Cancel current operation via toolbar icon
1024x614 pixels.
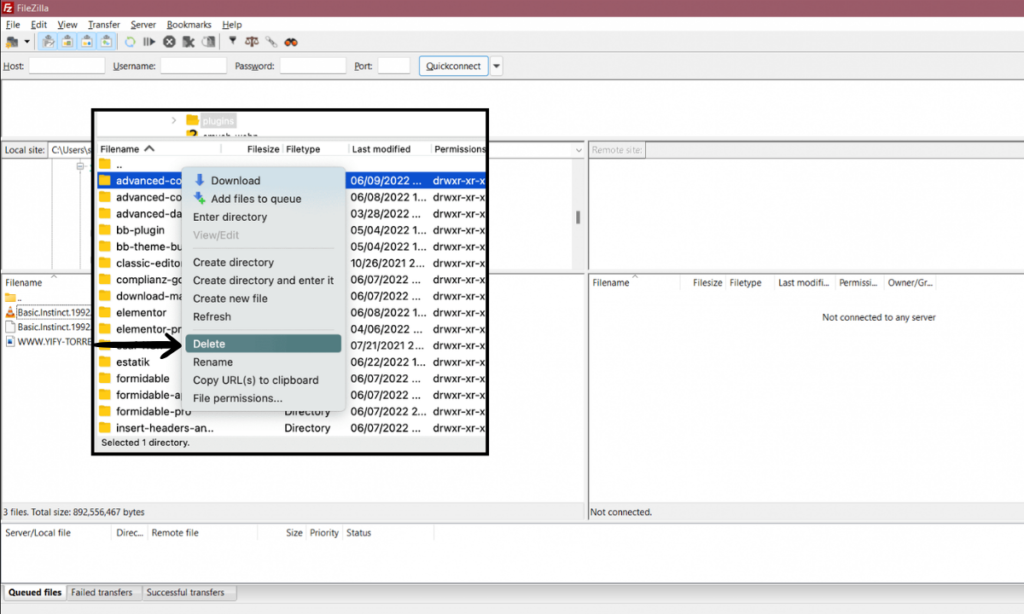(169, 42)
